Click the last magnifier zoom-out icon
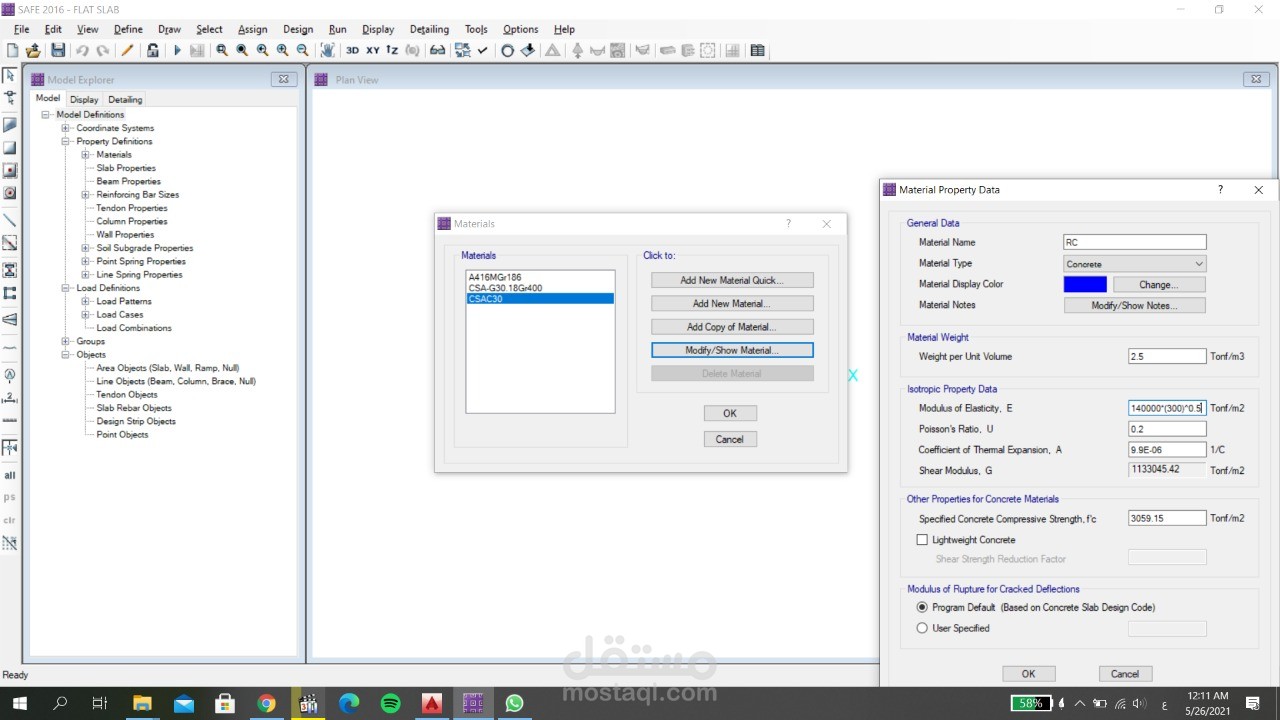 302,50
